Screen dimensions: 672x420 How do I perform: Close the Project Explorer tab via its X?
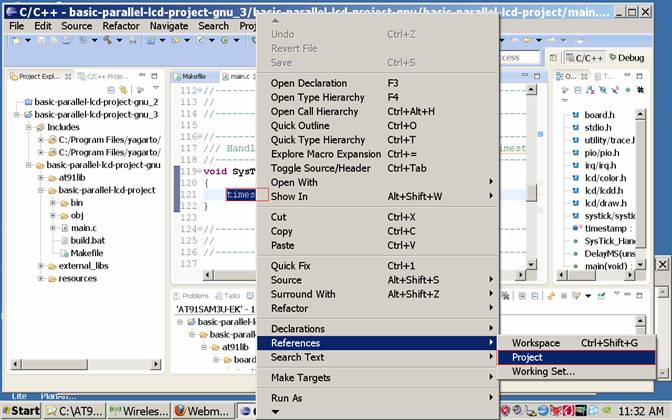coord(68,76)
